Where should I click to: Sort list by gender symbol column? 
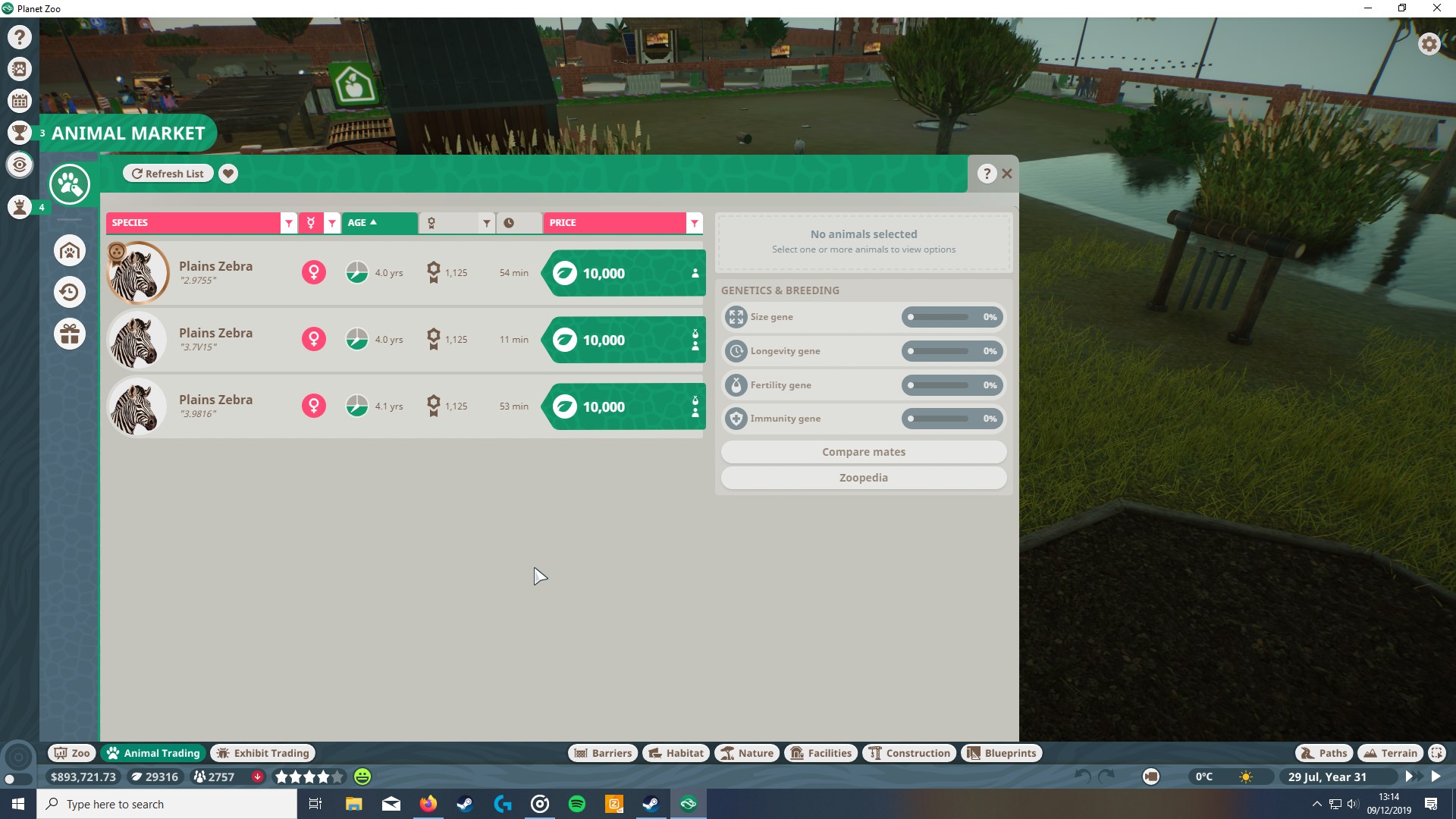311,223
